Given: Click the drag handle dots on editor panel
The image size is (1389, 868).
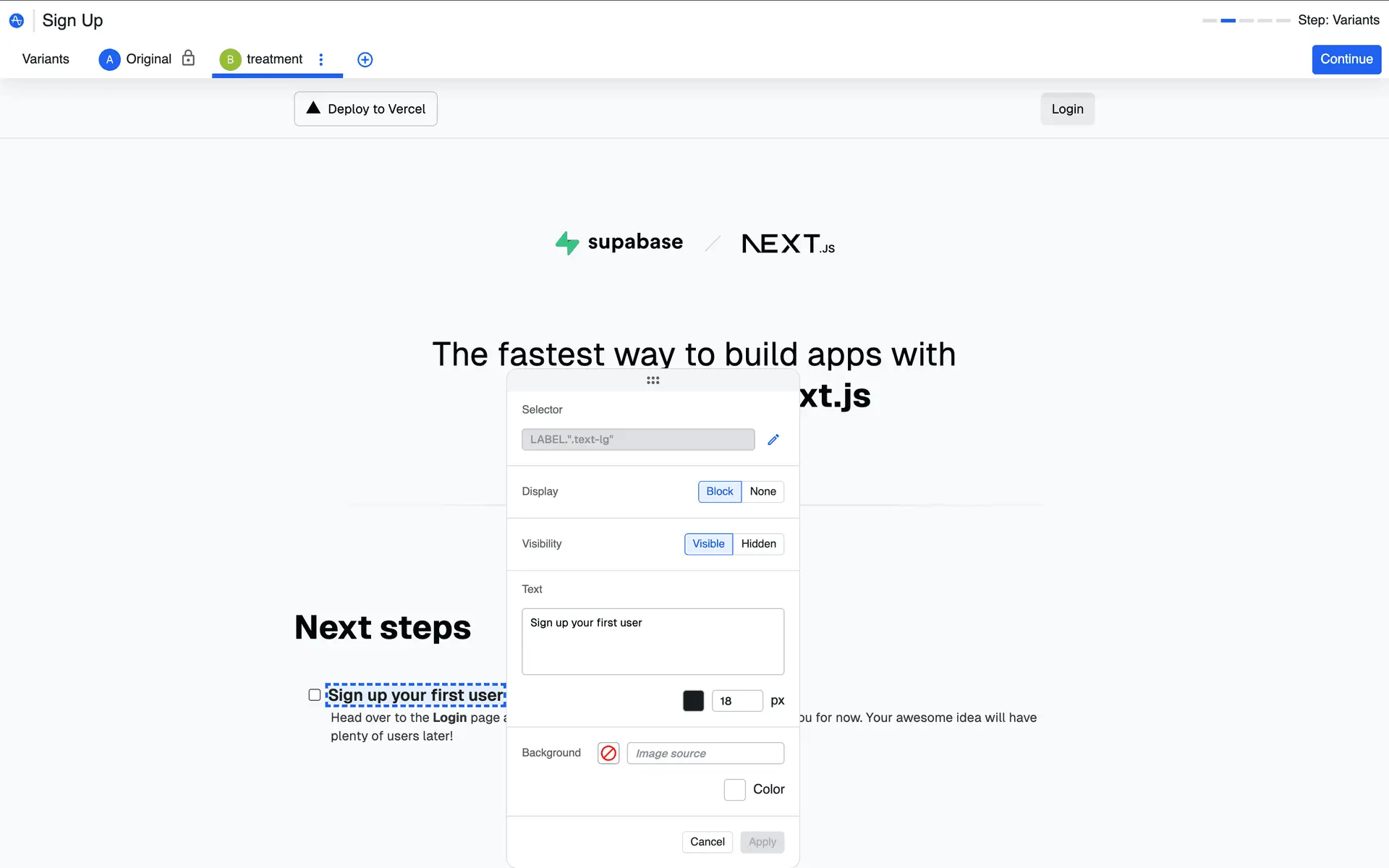Looking at the screenshot, I should click(x=653, y=380).
